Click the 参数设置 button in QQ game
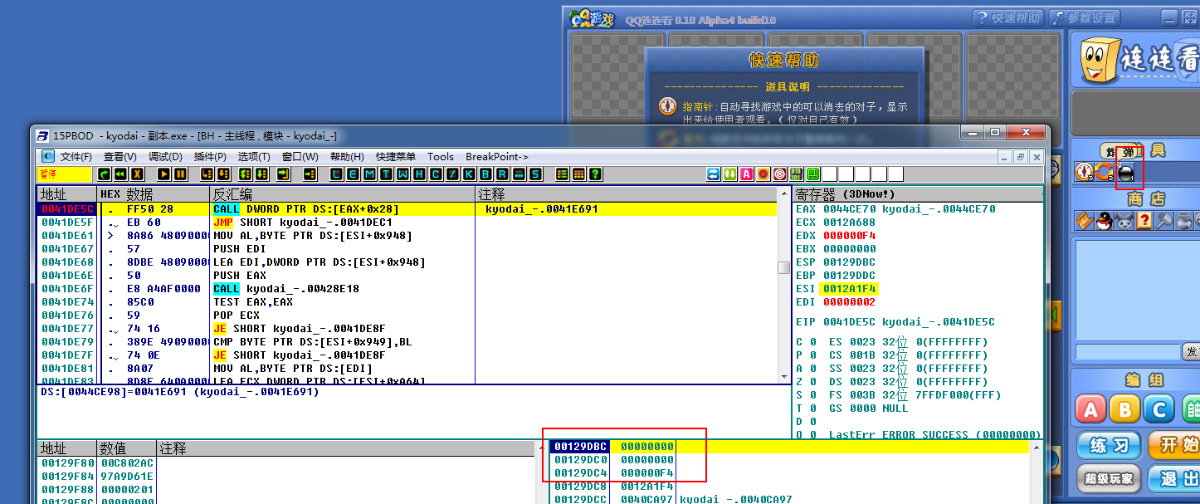Screen dimensions: 1200x504 [1084, 18]
